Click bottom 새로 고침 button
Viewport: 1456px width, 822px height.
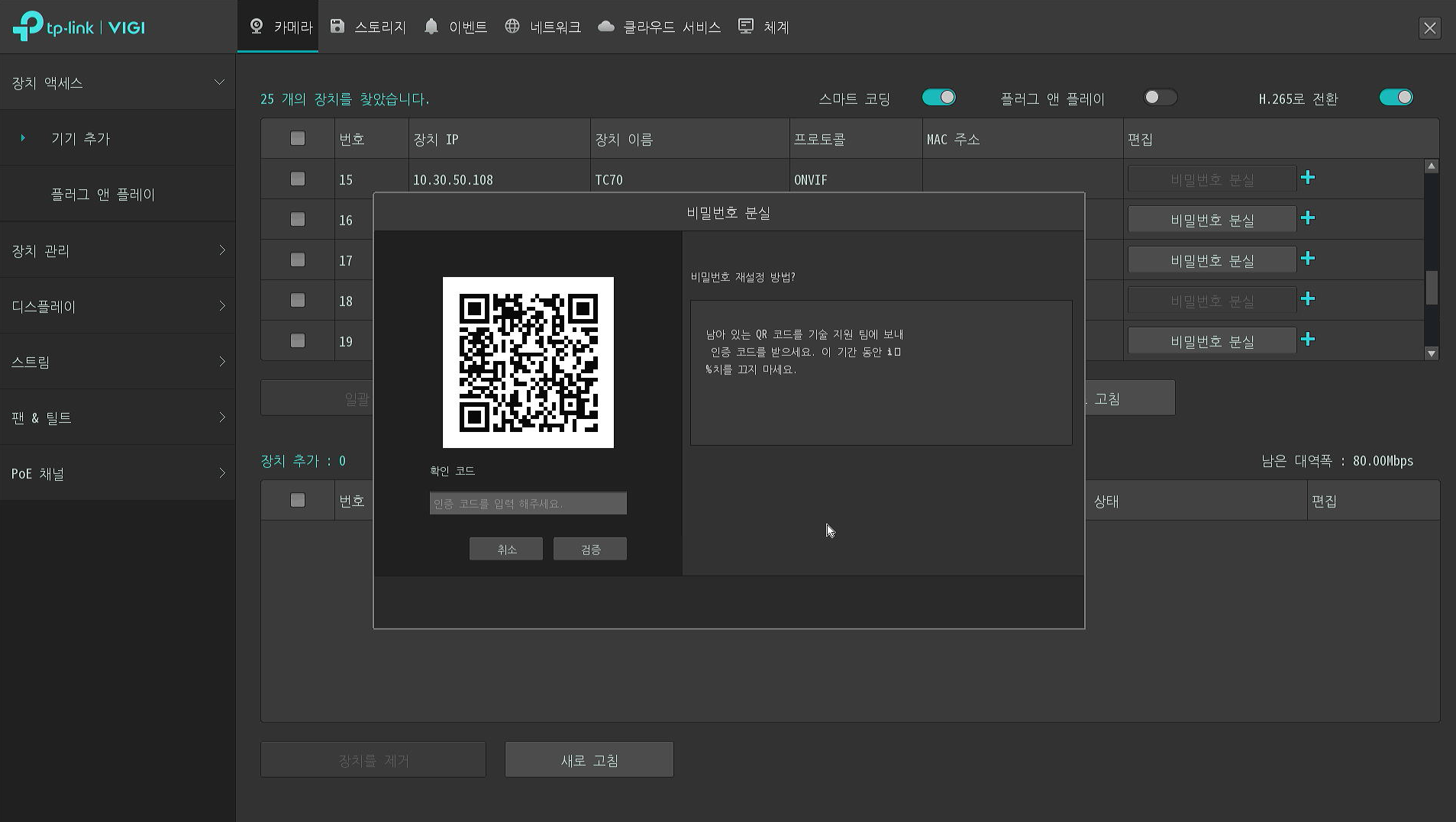click(x=589, y=760)
